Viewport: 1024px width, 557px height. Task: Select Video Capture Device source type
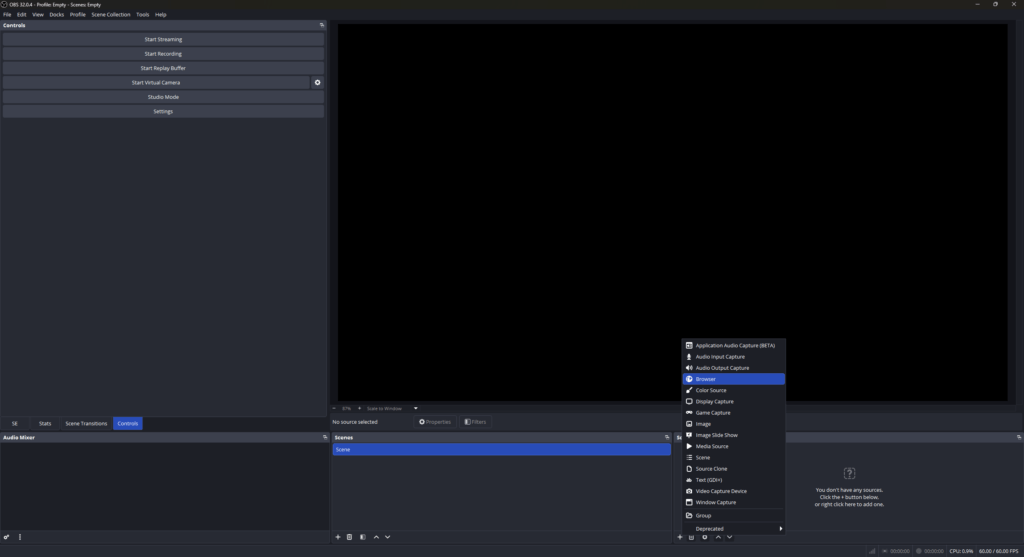point(721,491)
